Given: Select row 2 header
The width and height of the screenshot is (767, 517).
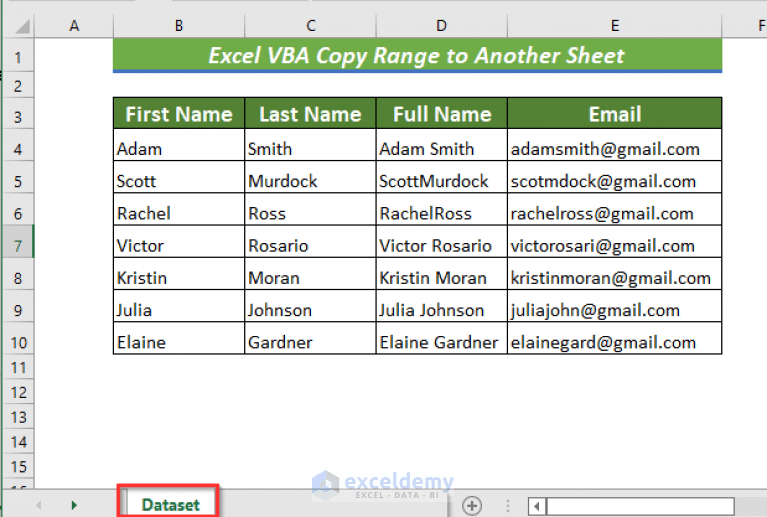Looking at the screenshot, I should (18, 86).
